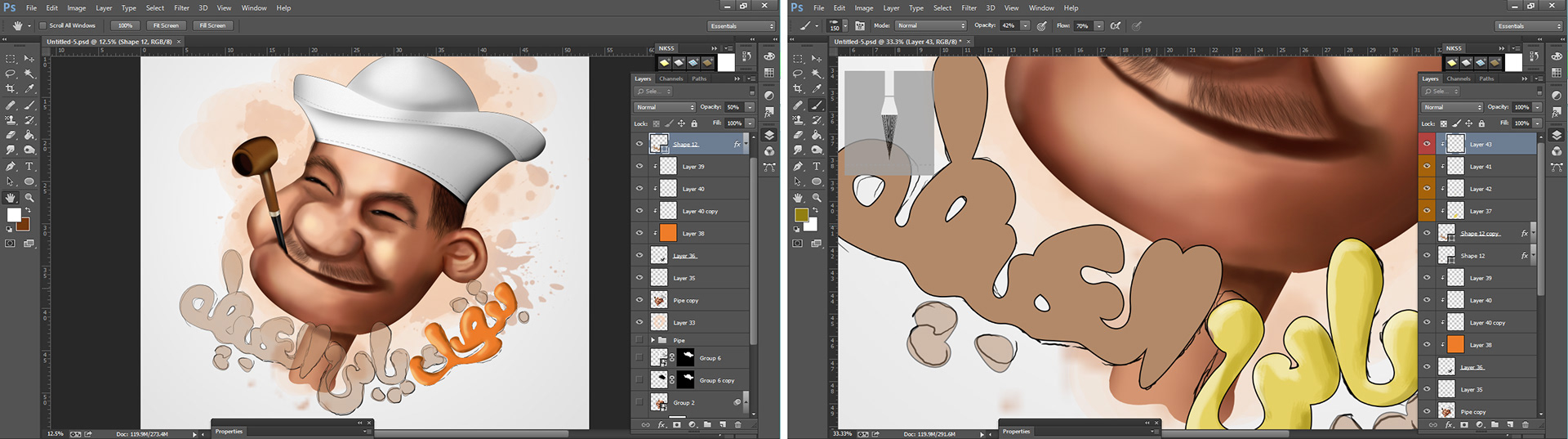Image resolution: width=1568 pixels, height=439 pixels.
Task: Hide Layer 37 in right Layers panel
Action: (1427, 211)
